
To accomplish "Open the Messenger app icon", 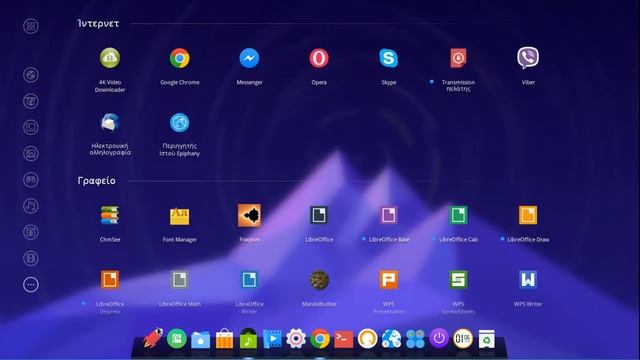I will click(x=249, y=58).
